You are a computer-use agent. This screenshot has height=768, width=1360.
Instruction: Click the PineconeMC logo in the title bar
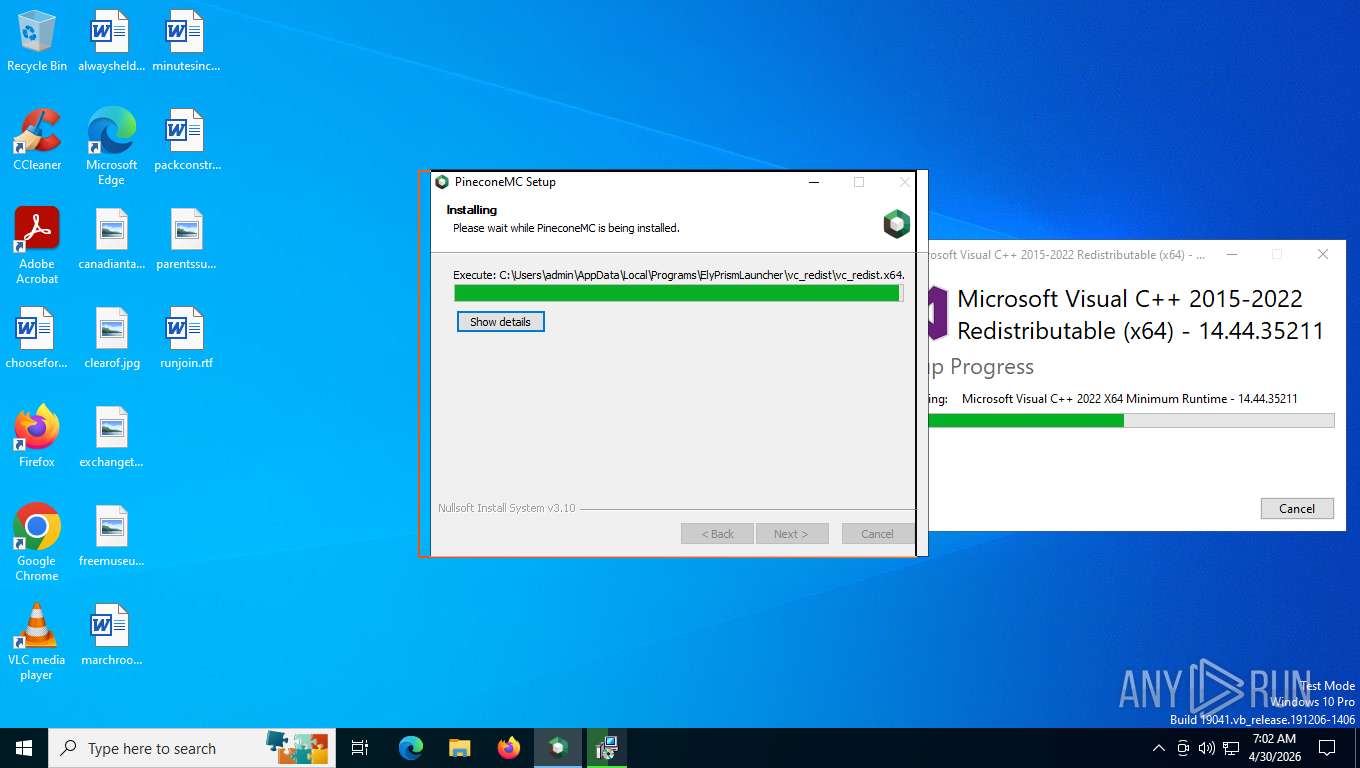click(442, 182)
